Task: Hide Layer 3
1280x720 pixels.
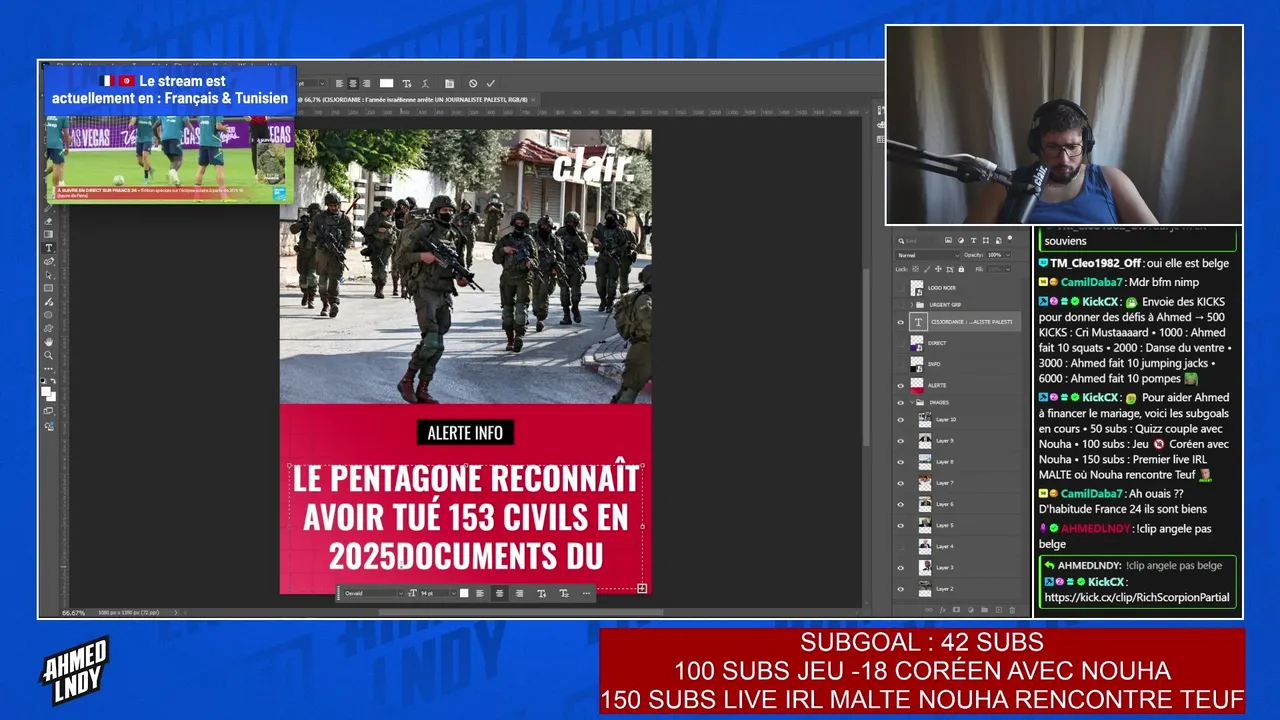Action: point(900,567)
